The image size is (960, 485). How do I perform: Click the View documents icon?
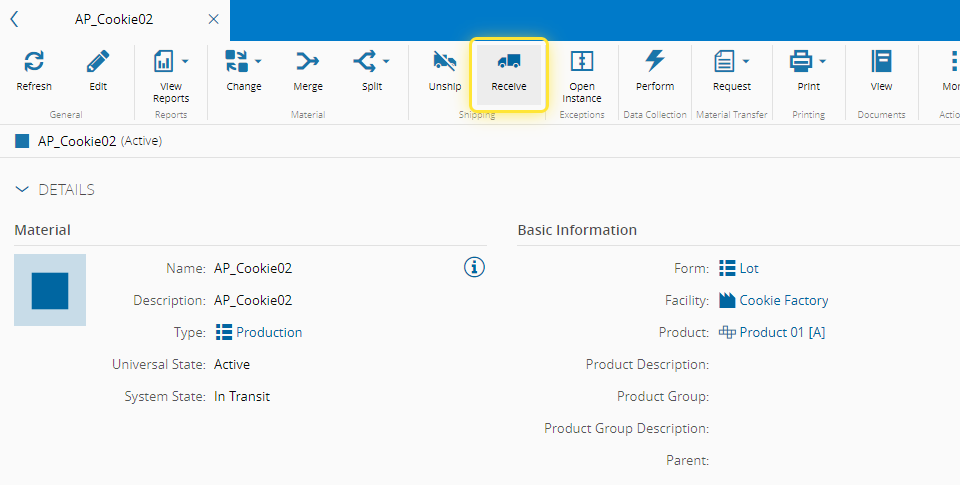[x=881, y=62]
